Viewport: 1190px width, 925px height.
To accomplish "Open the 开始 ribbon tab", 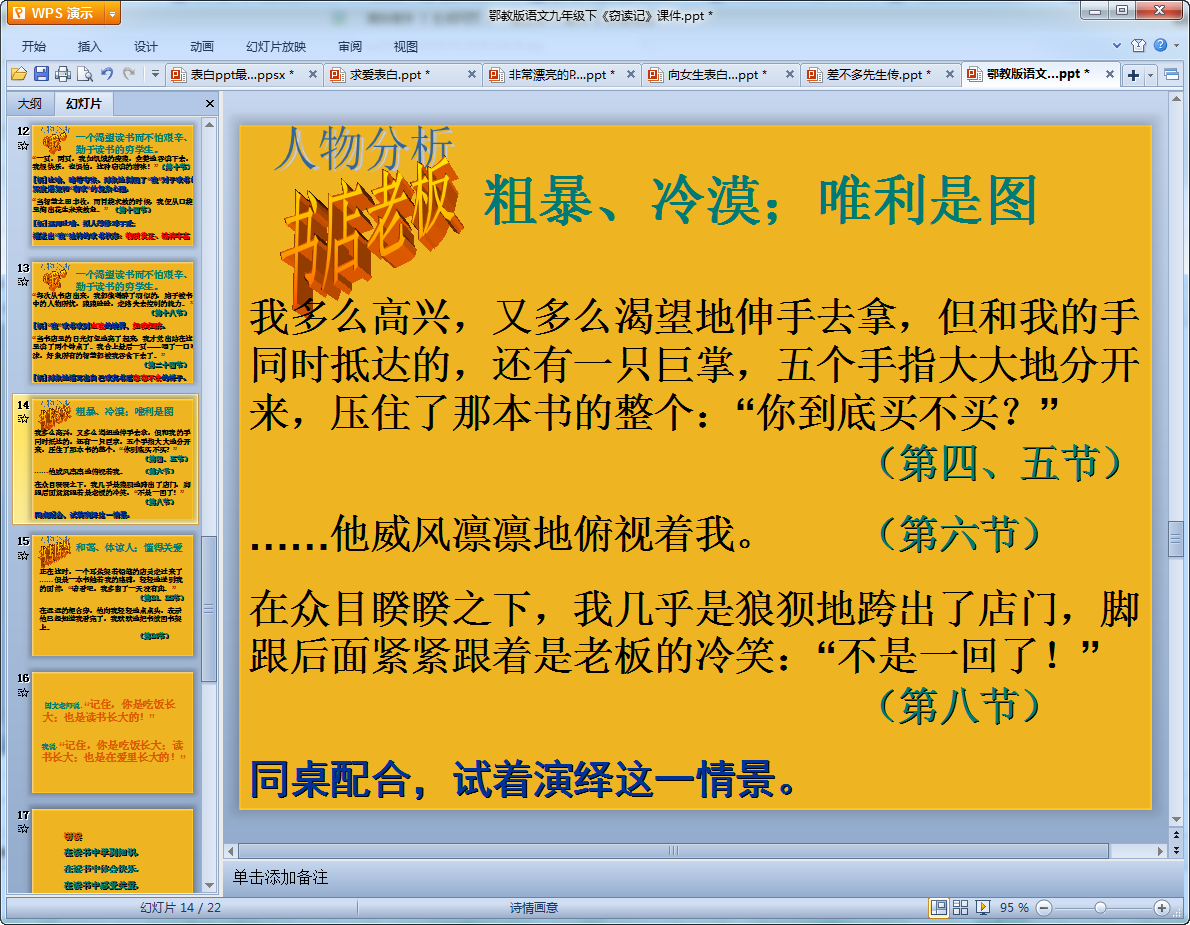I will pyautogui.click(x=33, y=46).
